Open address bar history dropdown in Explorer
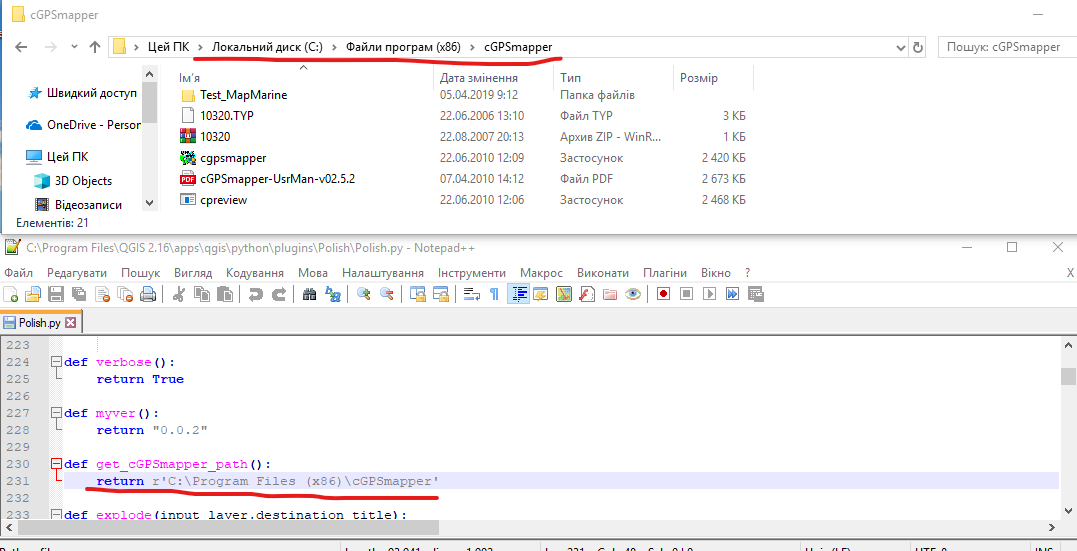Screen dimensions: 1077x551 [x=901, y=47]
